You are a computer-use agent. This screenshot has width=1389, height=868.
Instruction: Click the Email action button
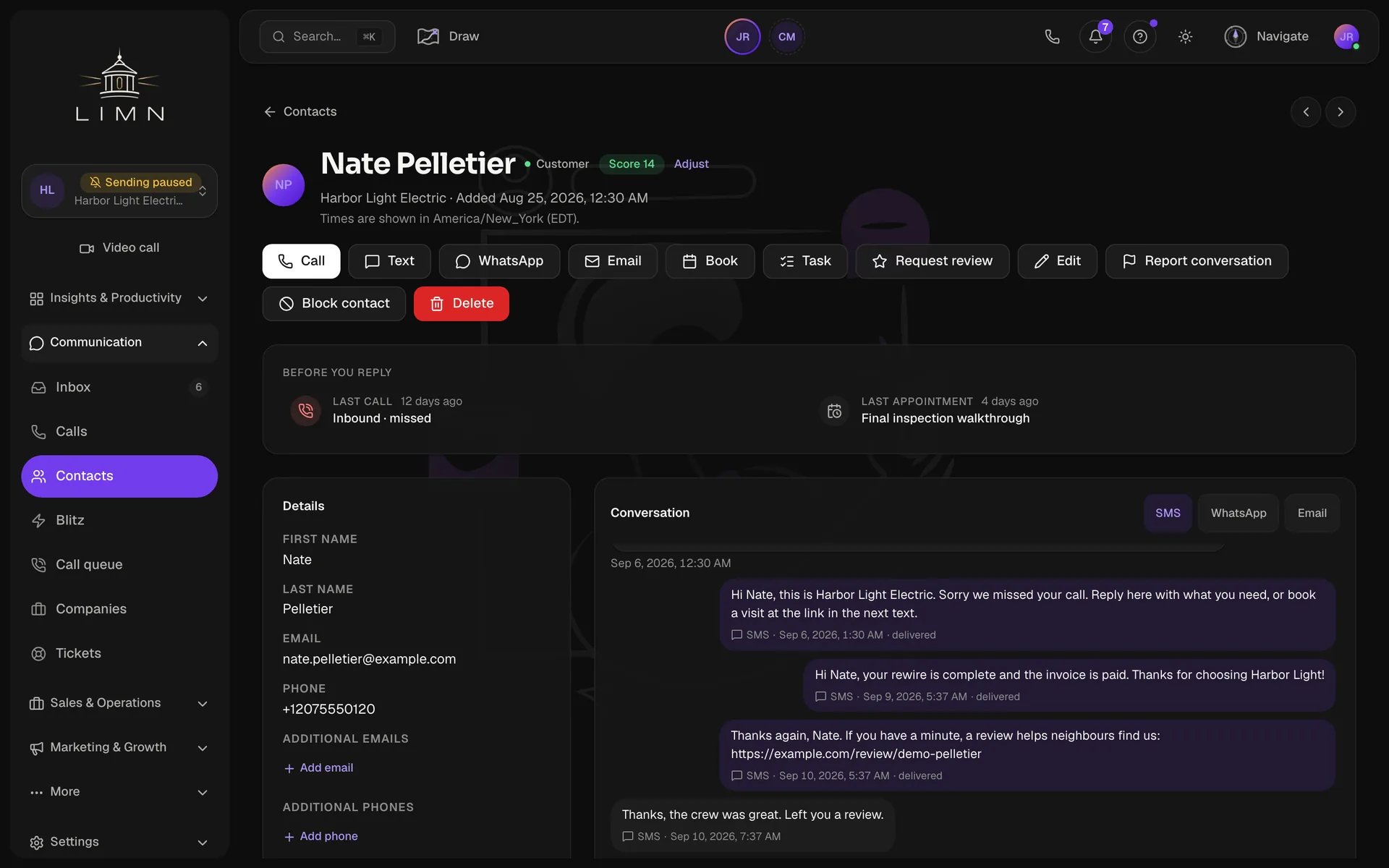pyautogui.click(x=613, y=261)
